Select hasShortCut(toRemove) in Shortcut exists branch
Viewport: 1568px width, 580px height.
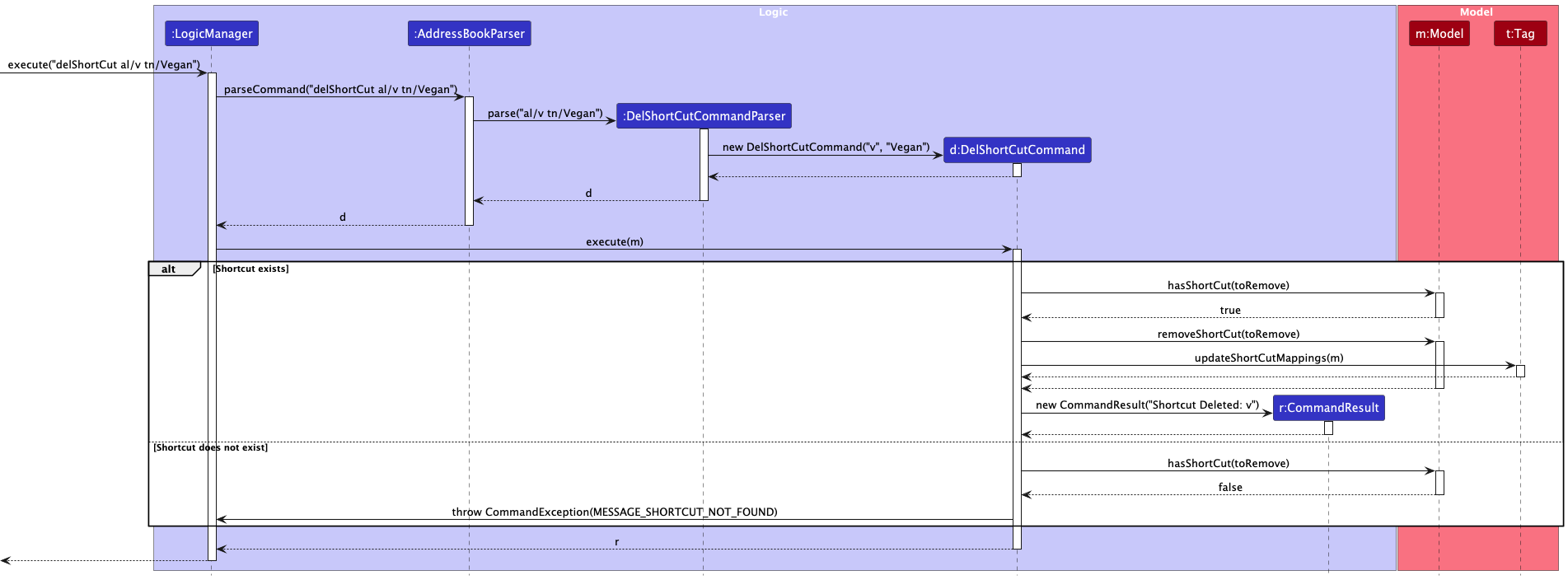pos(1229,286)
